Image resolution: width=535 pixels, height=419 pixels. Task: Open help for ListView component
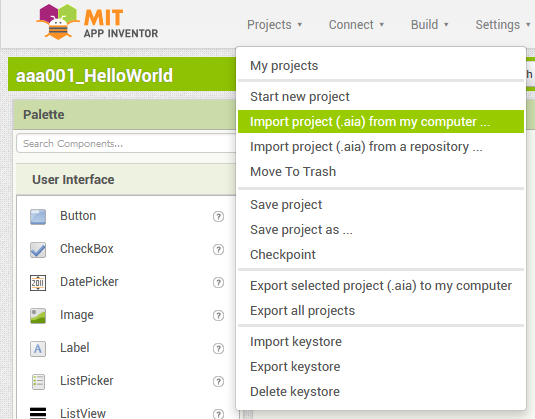[218, 414]
